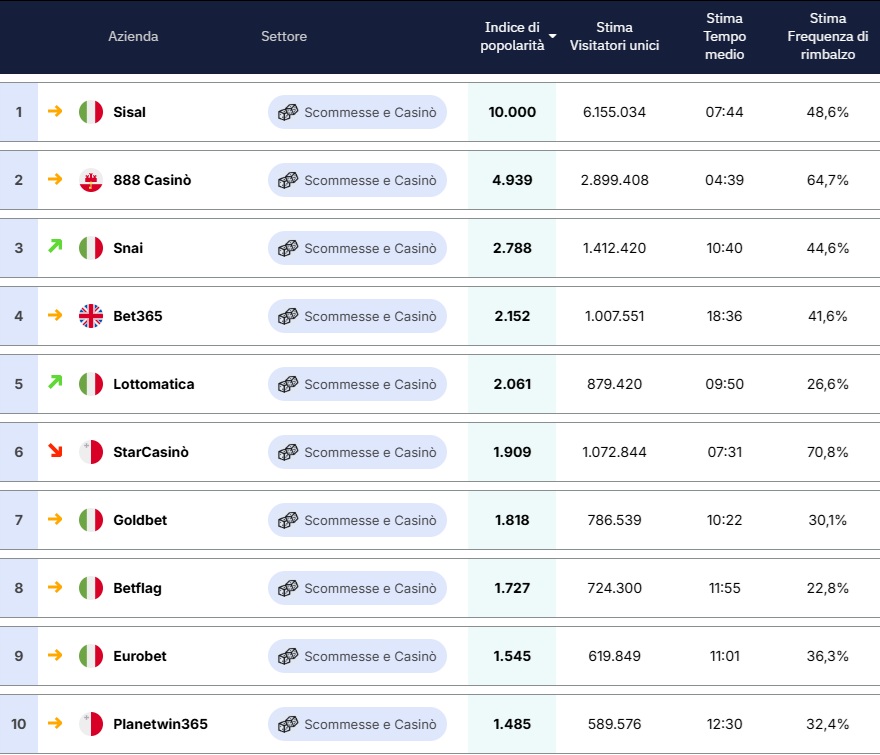Open the Planetwin365 company link
This screenshot has width=880, height=755.
(160, 724)
